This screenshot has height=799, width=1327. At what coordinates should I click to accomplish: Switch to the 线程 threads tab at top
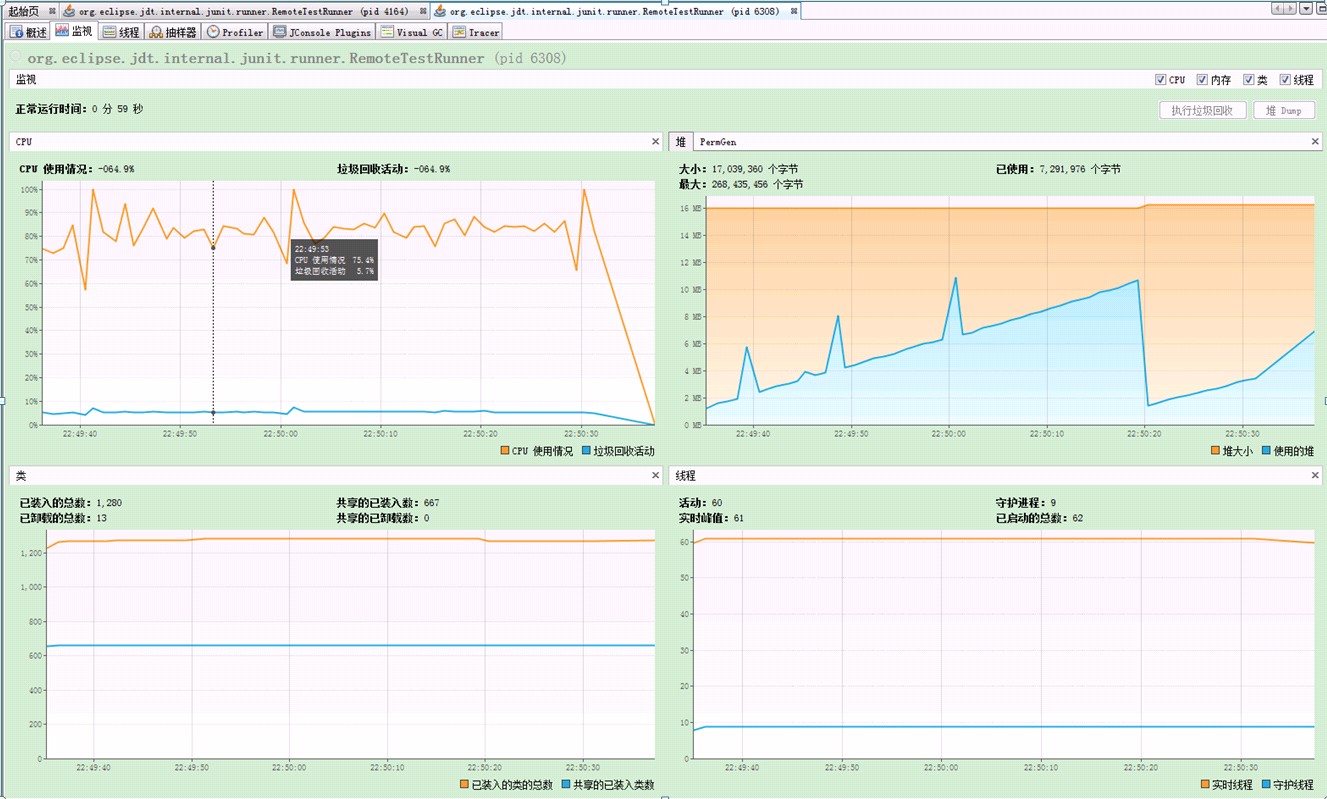click(121, 32)
